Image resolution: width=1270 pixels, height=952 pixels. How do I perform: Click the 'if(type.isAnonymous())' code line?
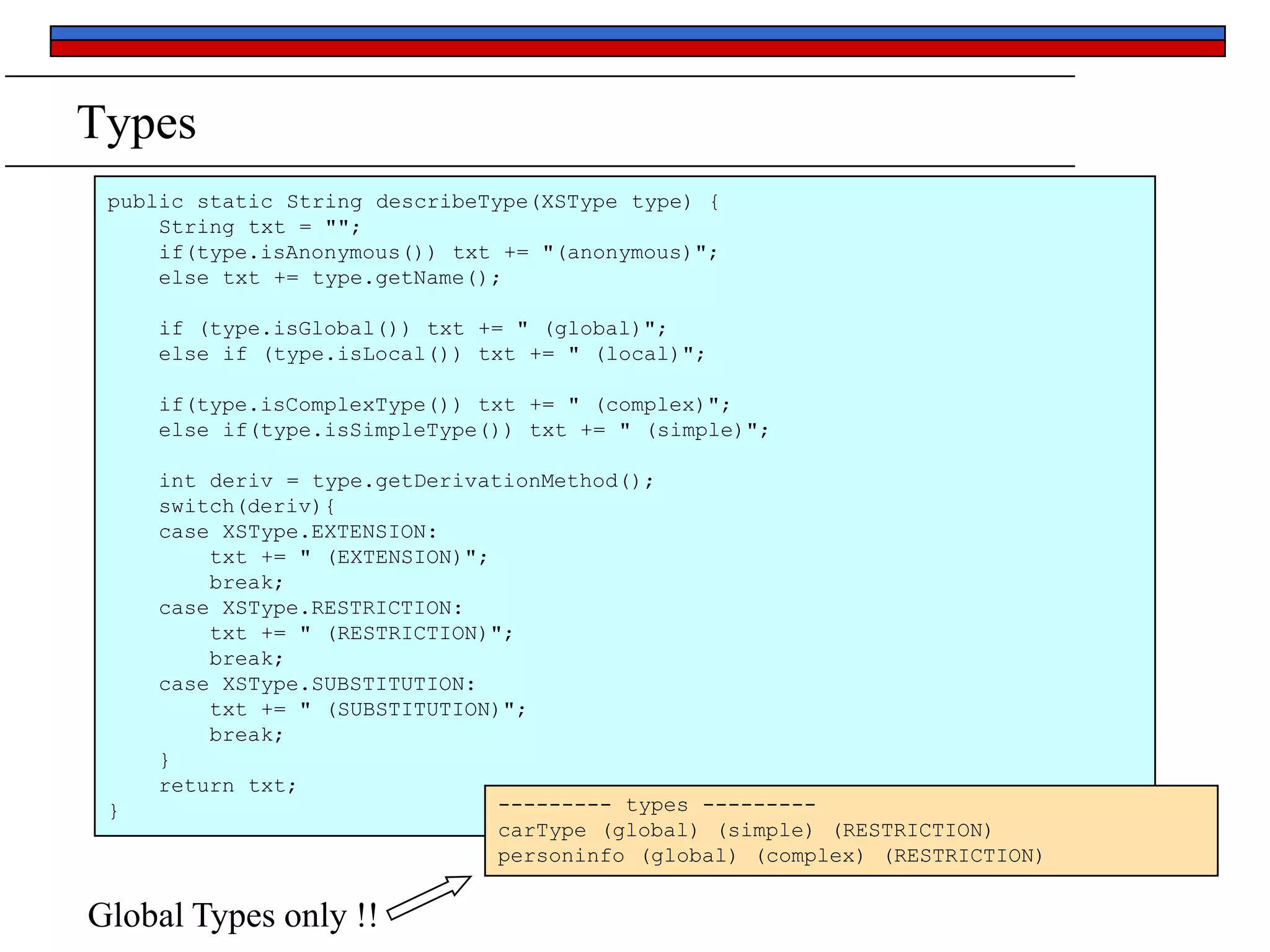tap(438, 253)
